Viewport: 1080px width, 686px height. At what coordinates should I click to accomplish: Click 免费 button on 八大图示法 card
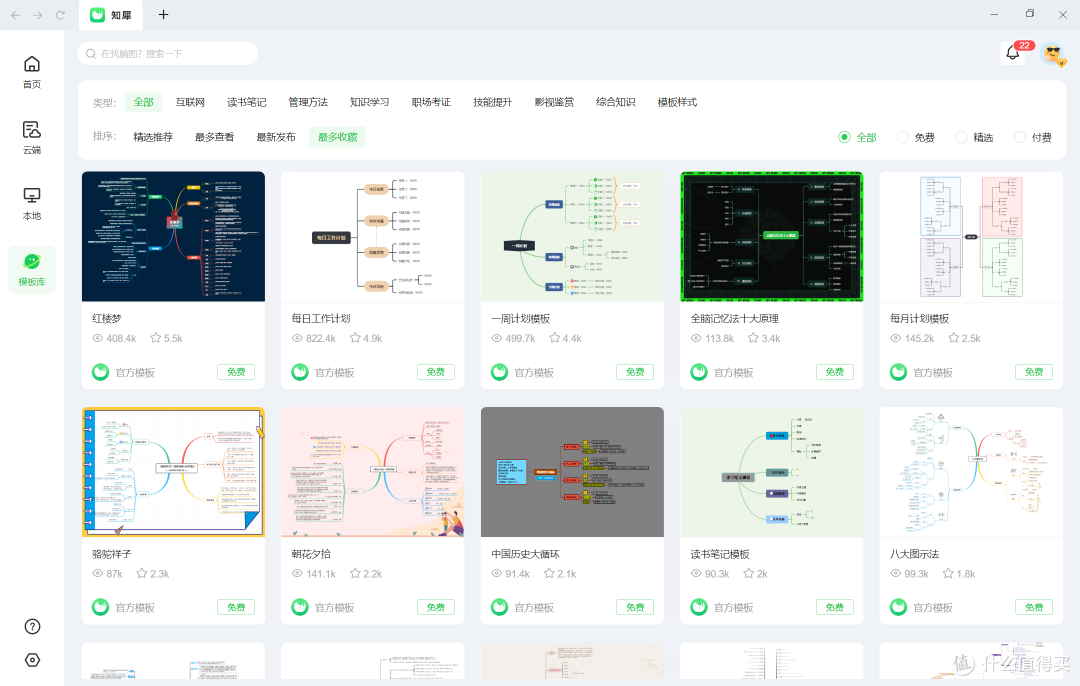coord(1034,607)
